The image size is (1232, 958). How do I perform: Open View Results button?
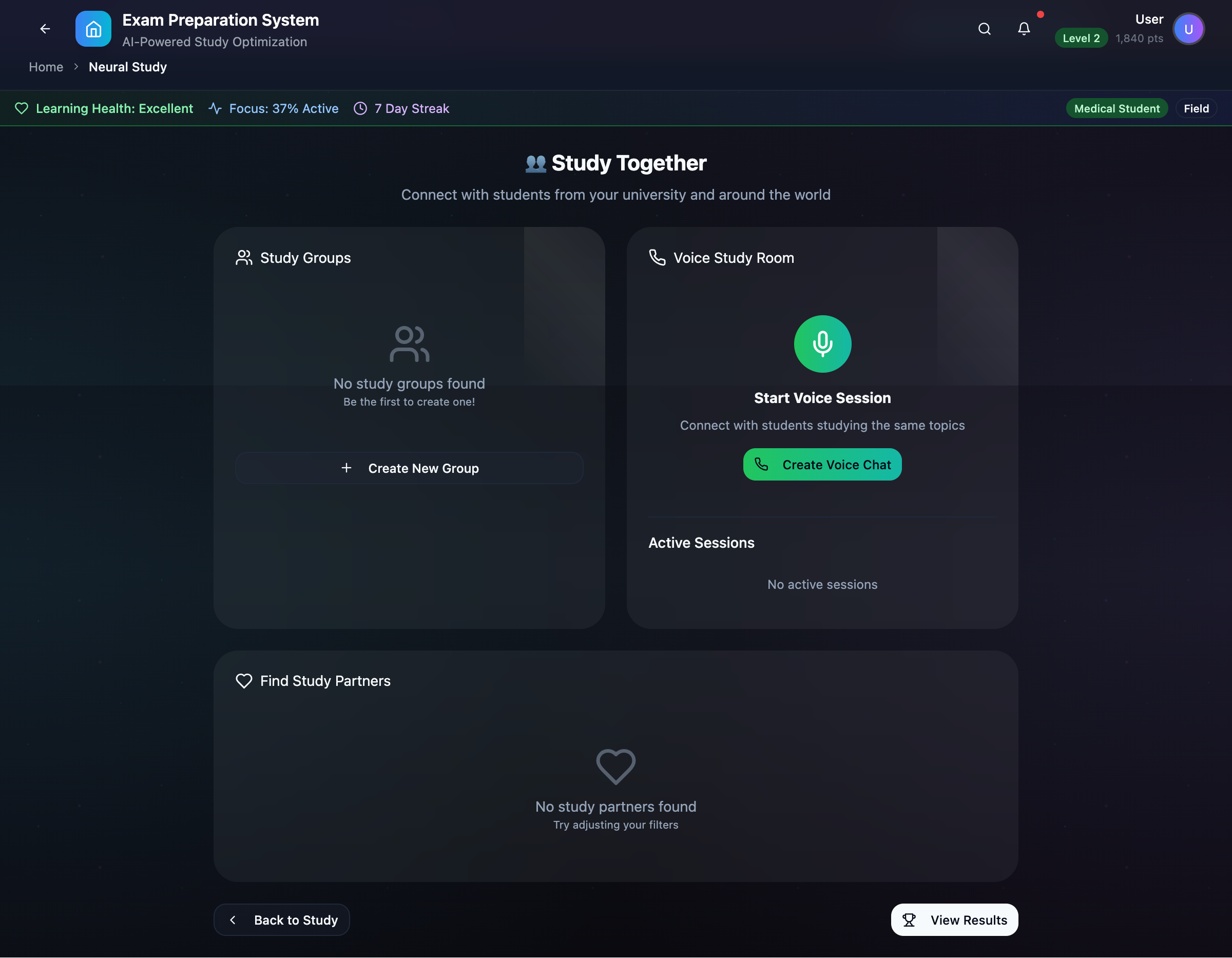[x=954, y=919]
